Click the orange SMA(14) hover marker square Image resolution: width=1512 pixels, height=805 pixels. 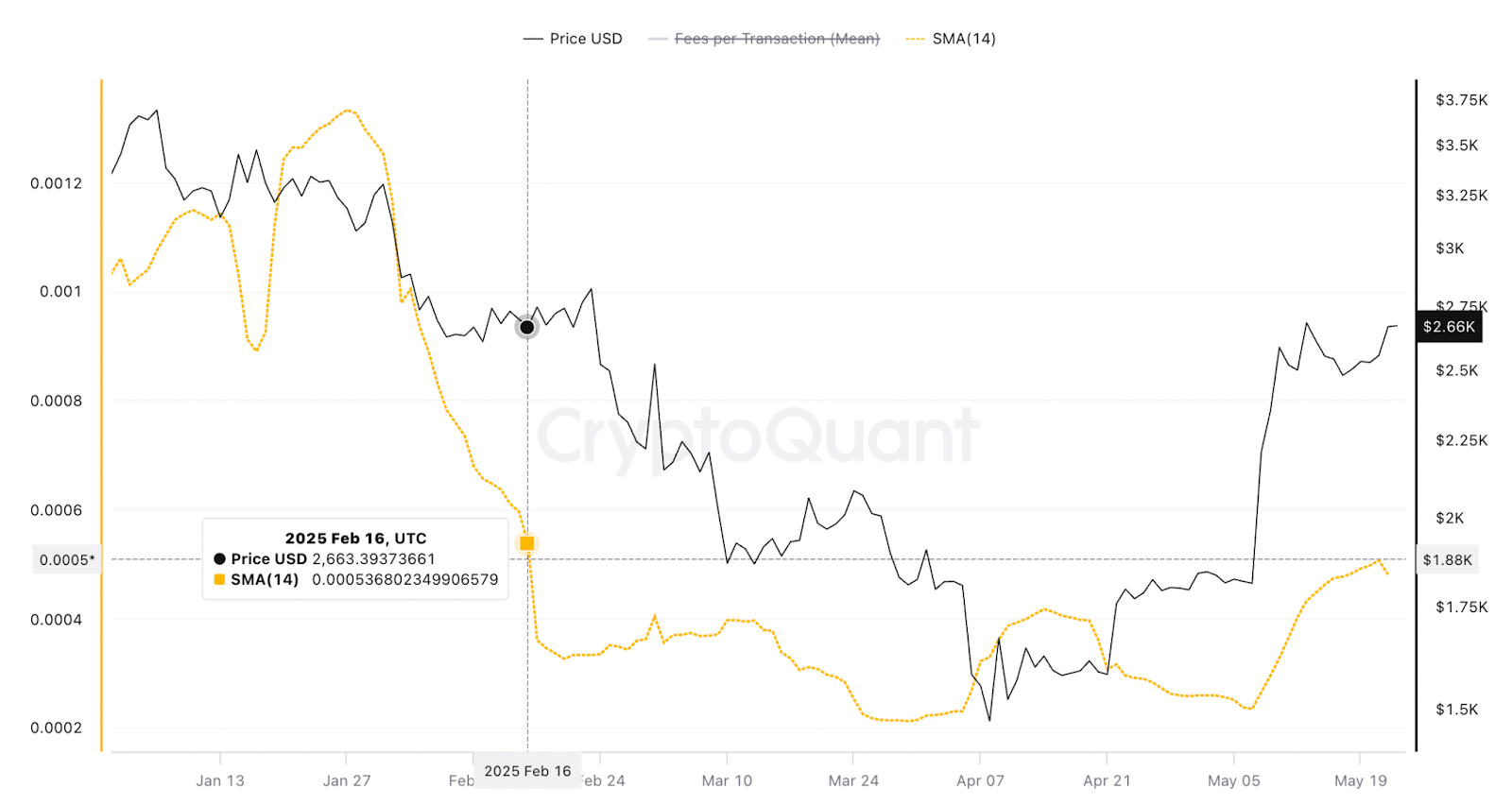coord(527,543)
